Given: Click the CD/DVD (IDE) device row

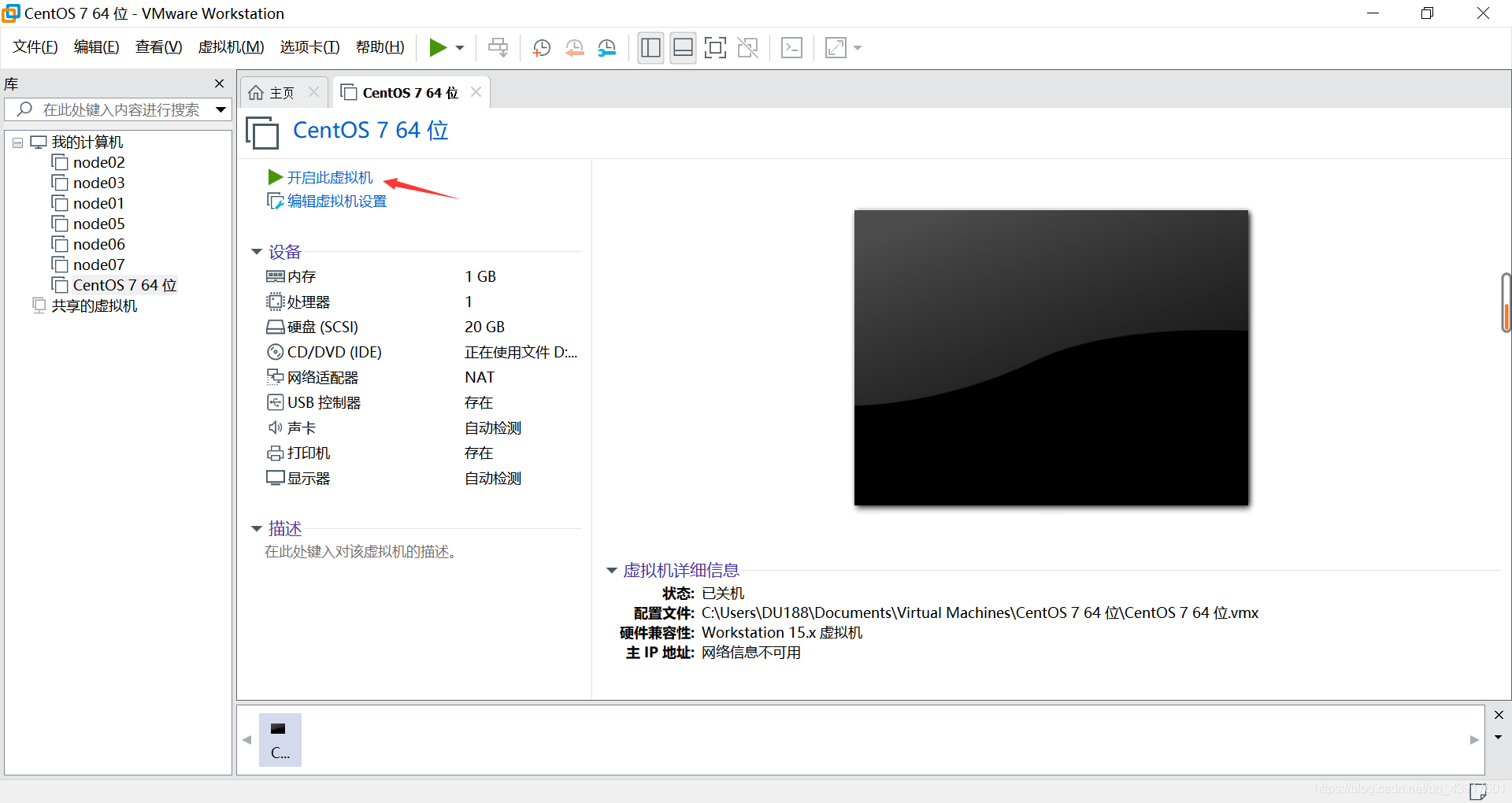Looking at the screenshot, I should click(422, 352).
